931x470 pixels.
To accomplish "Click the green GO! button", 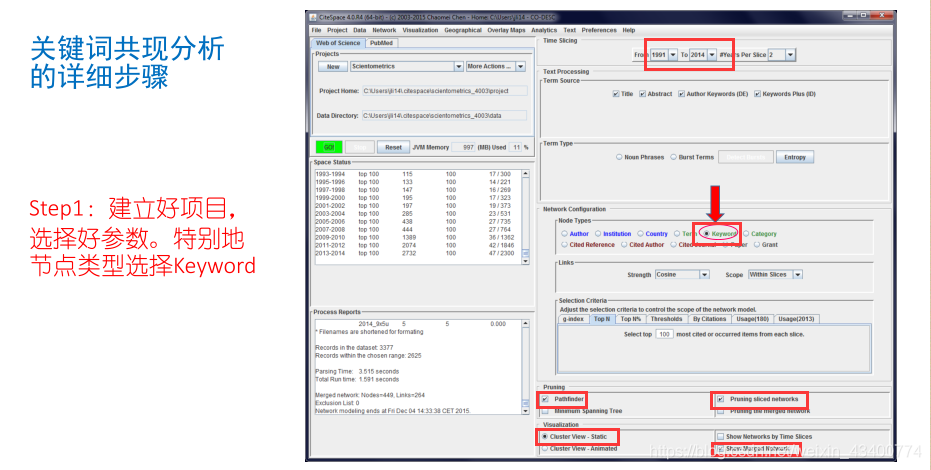I will point(329,147).
